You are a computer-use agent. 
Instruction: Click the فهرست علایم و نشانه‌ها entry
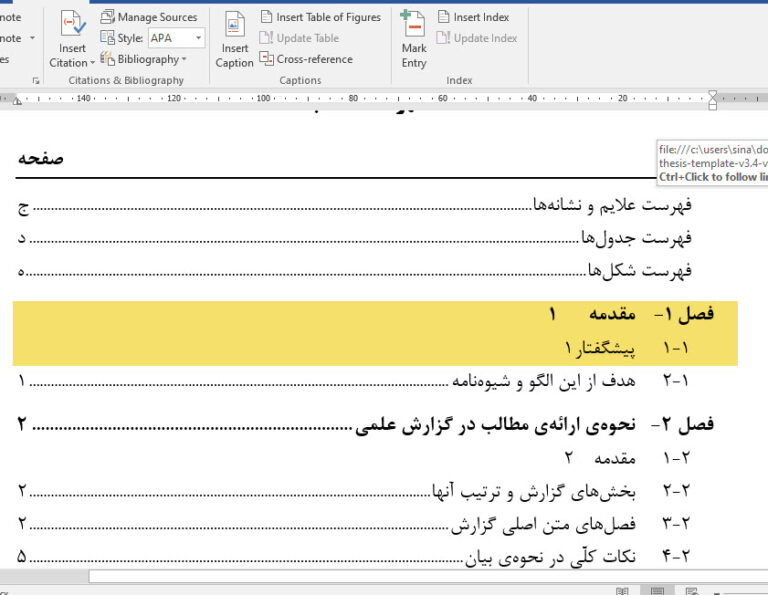click(355, 205)
